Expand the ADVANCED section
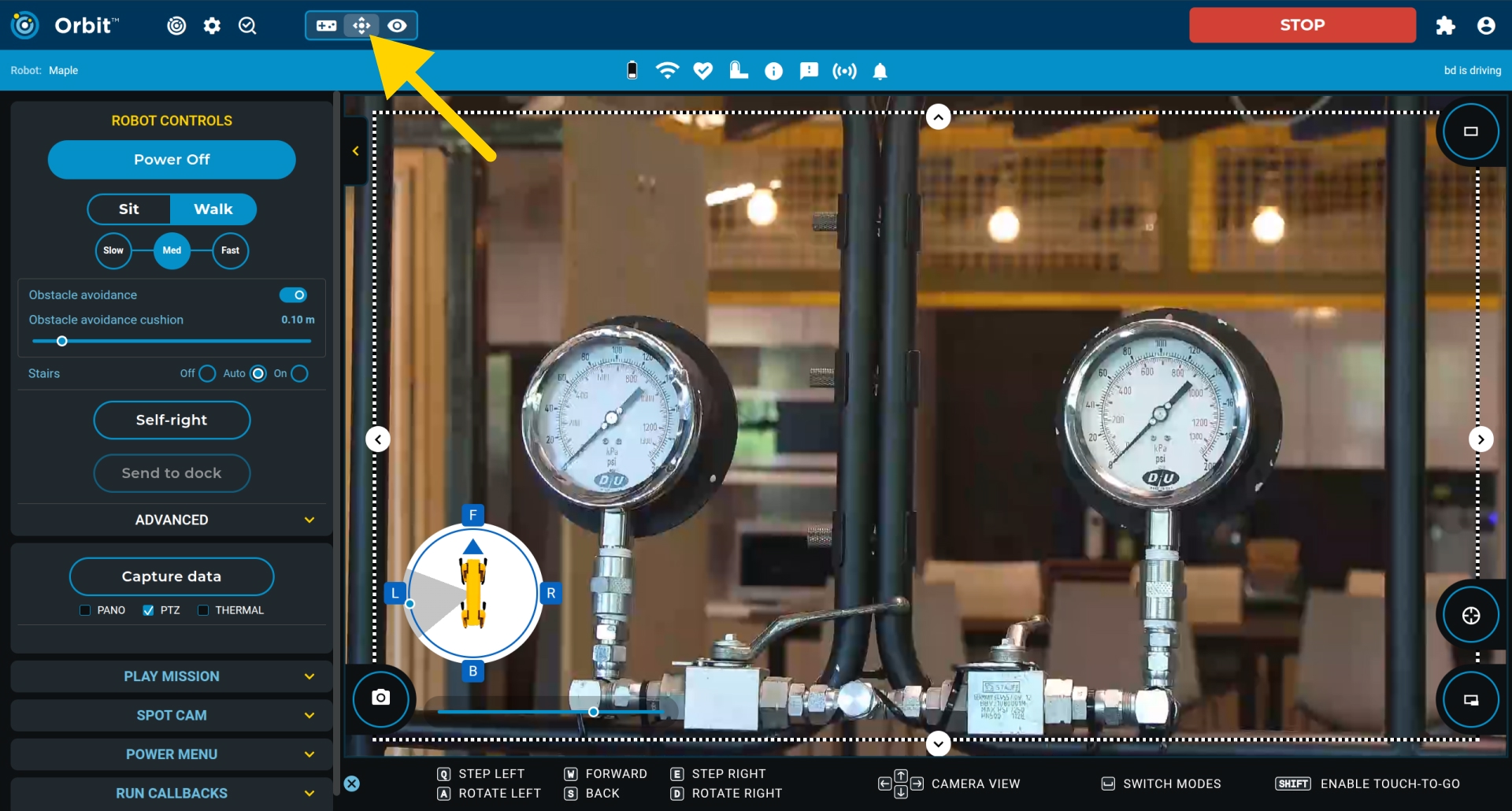1512x811 pixels. point(172,520)
